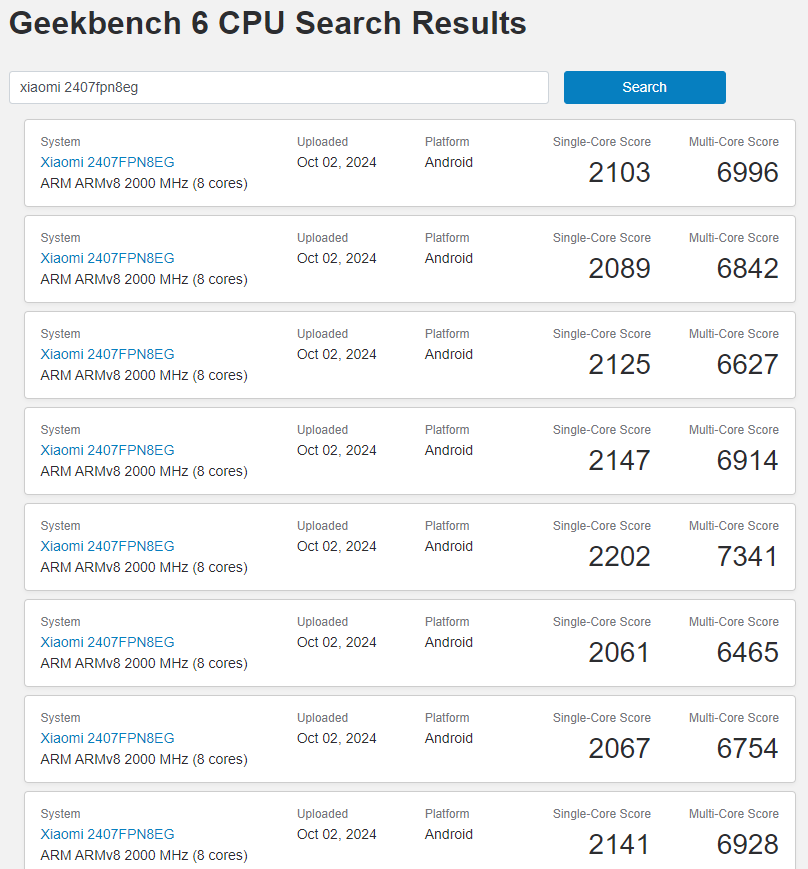The image size is (808, 869).
Task: Open Xiaomi 2407FPN8EG link with 2061 single-core
Action: pos(107,642)
